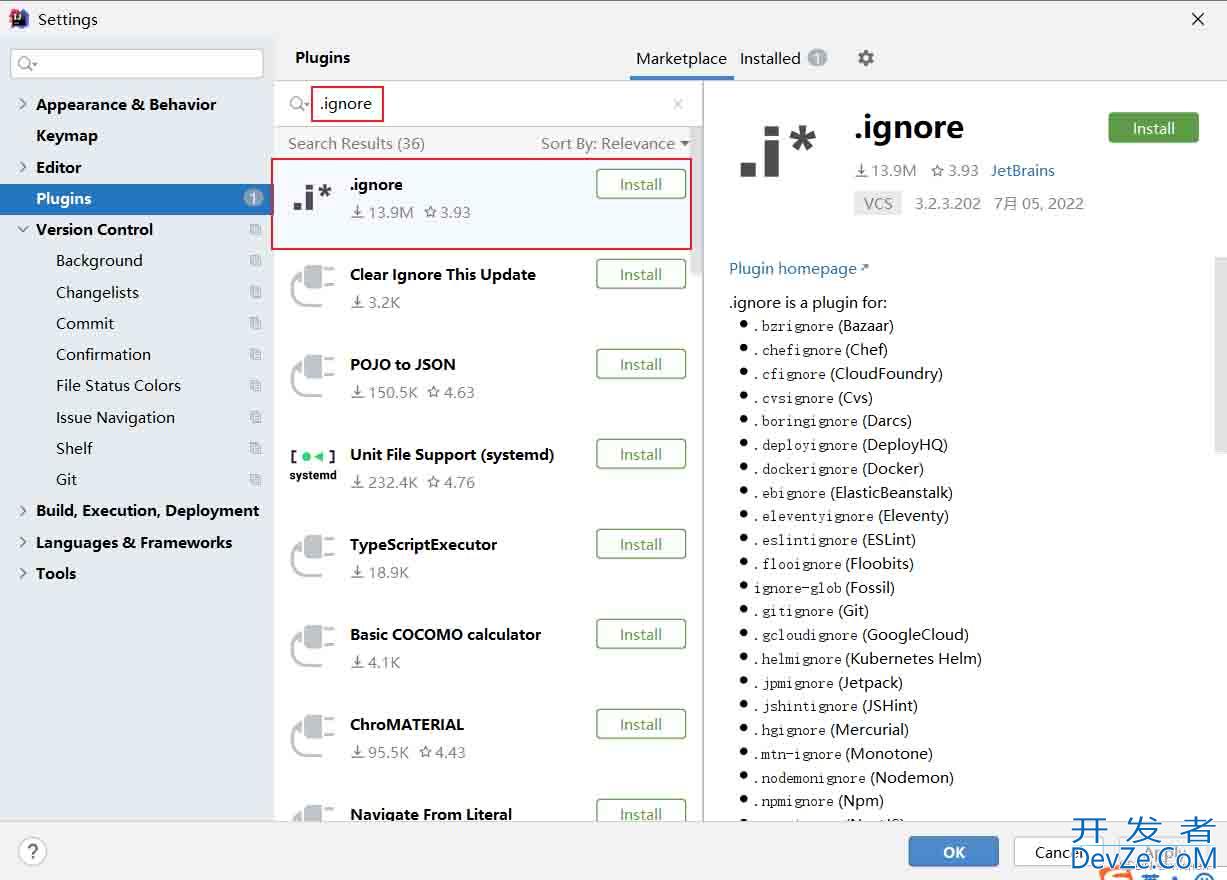Click the ChroMATERIAL plug icon
Screen dimensions: 1227x880
(x=312, y=737)
